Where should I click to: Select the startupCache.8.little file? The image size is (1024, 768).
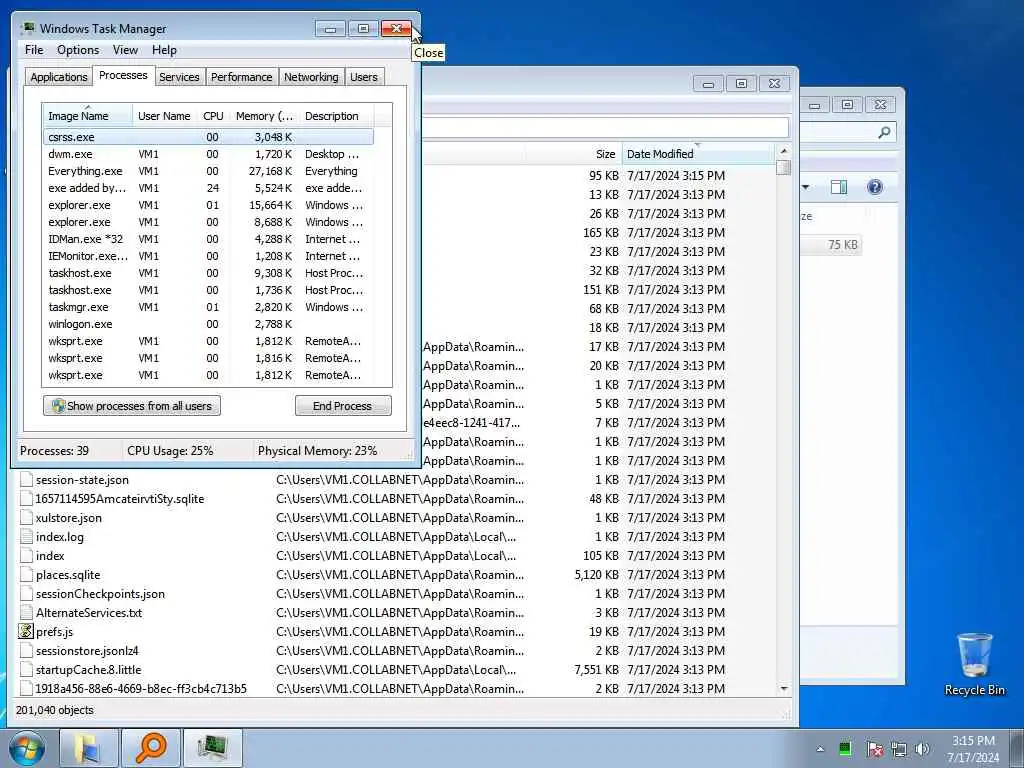[x=394, y=669]
